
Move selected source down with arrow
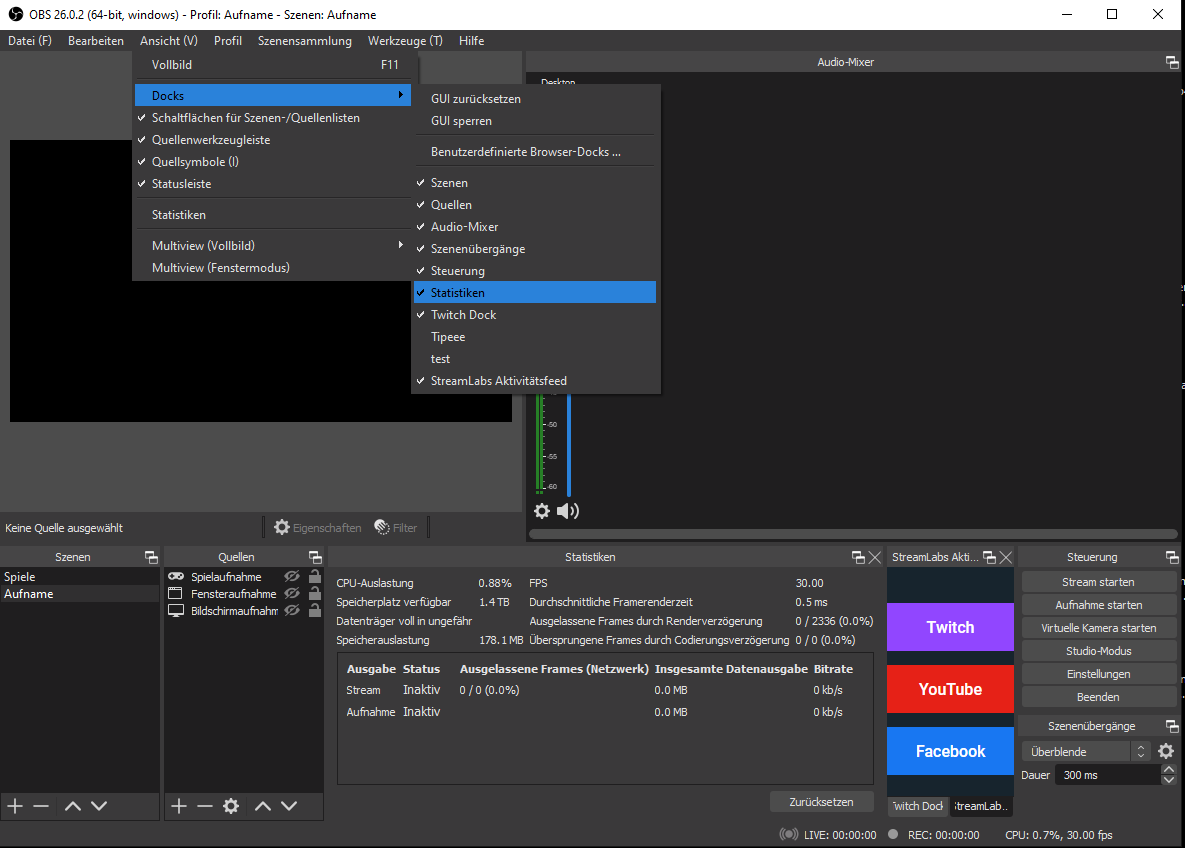click(x=289, y=806)
